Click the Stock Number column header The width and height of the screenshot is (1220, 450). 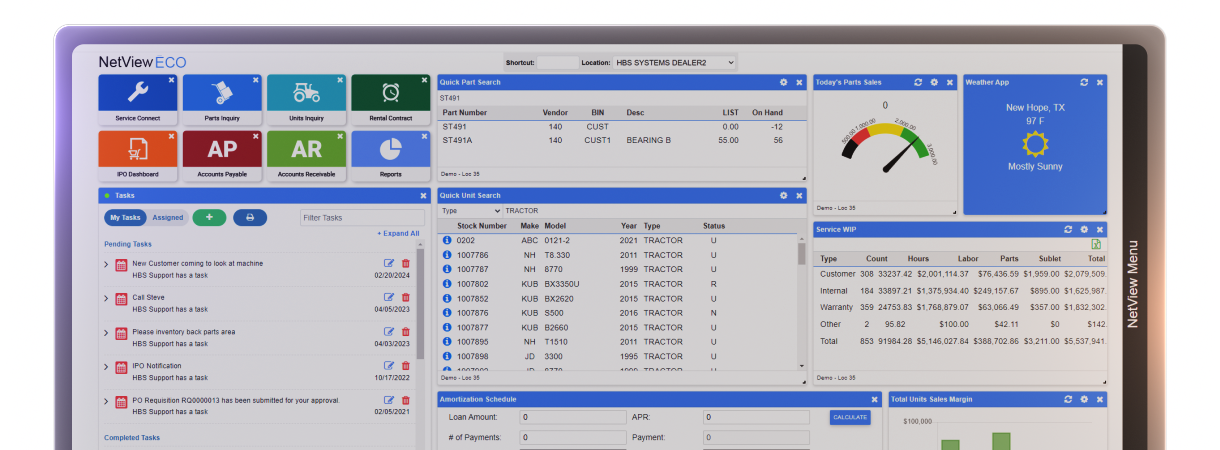[x=482, y=226]
